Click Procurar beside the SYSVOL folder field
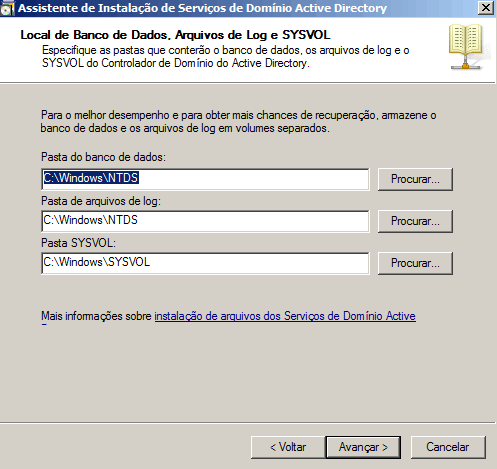Viewport: 497px width, 469px height. tap(415, 263)
